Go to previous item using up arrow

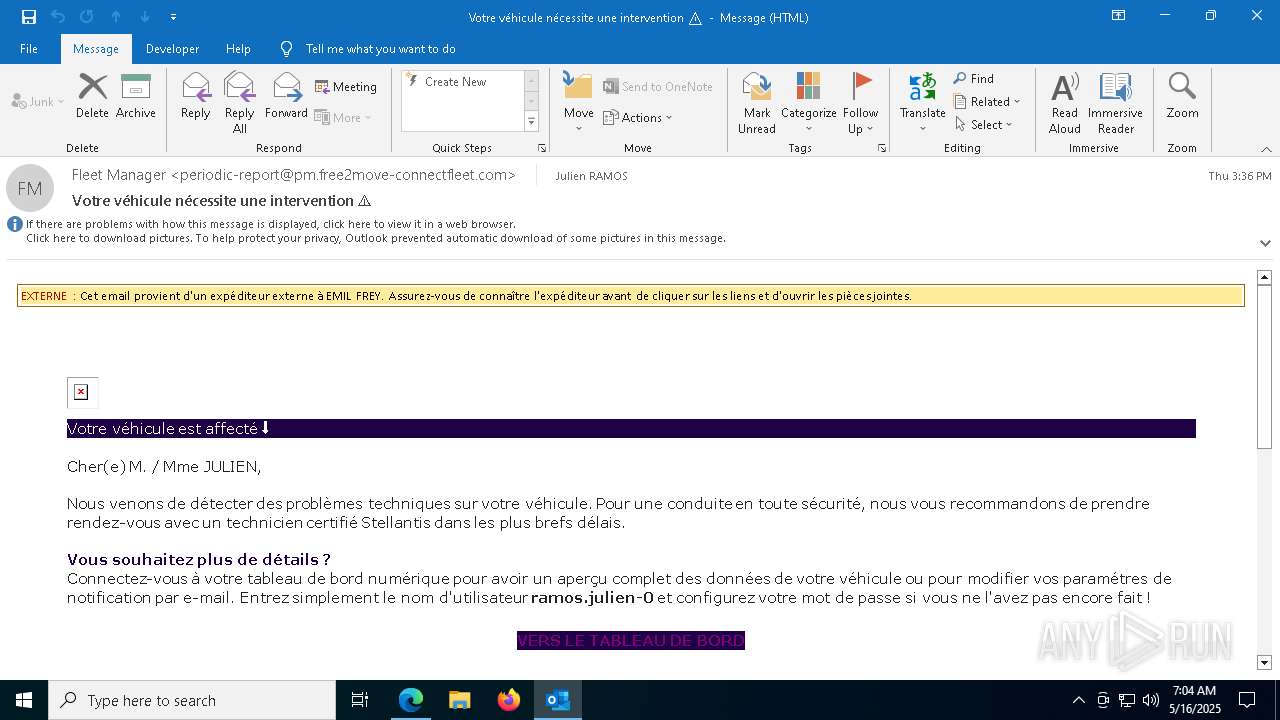116,17
